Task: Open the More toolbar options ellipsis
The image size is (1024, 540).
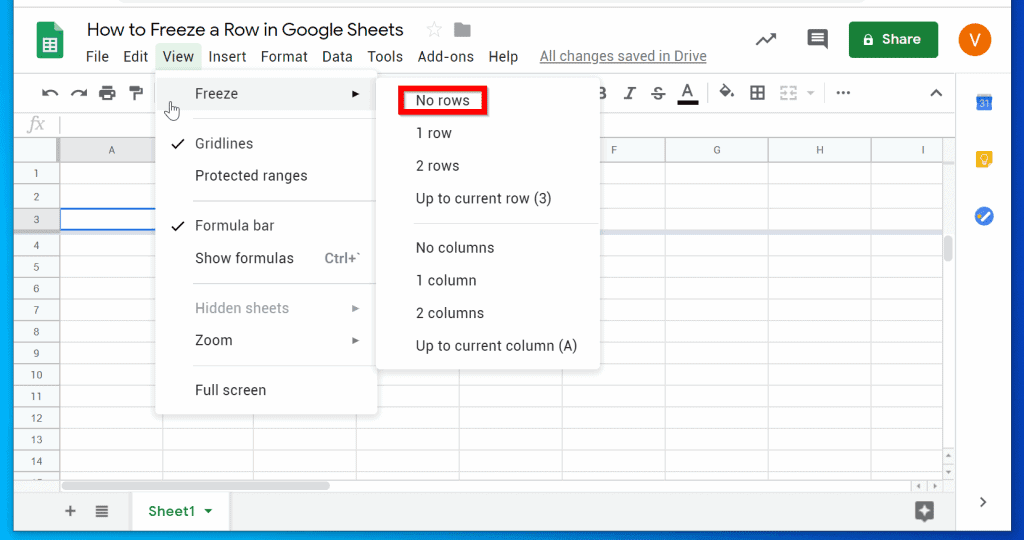Action: point(843,93)
